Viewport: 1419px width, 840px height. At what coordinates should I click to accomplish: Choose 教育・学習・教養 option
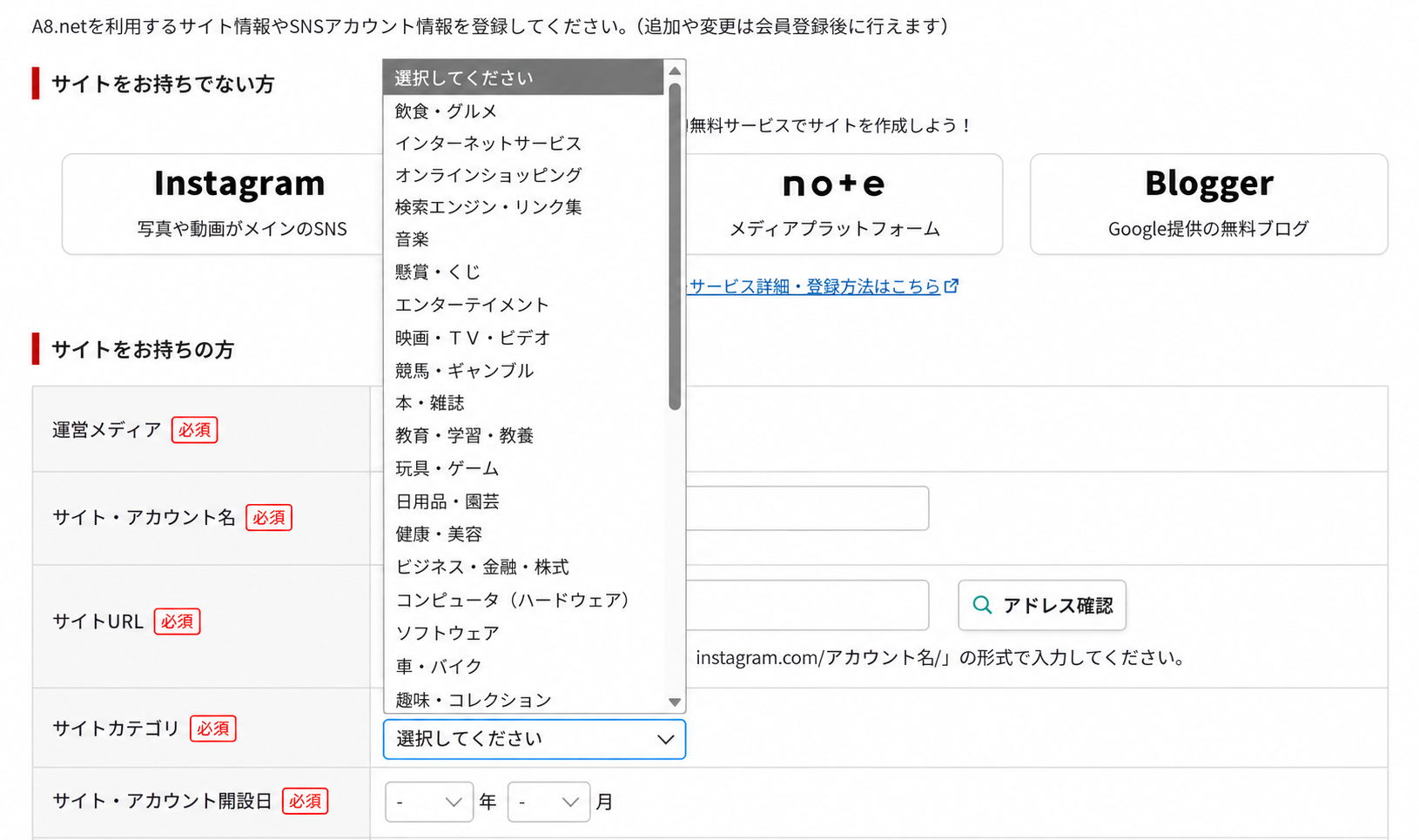point(524,435)
